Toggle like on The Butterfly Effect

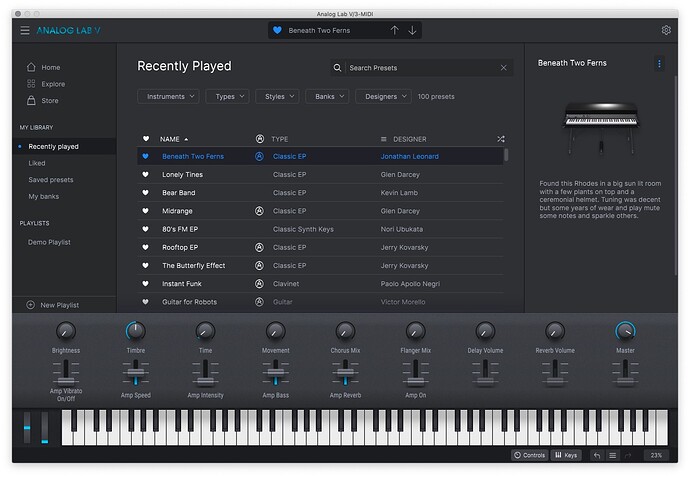click(x=146, y=265)
